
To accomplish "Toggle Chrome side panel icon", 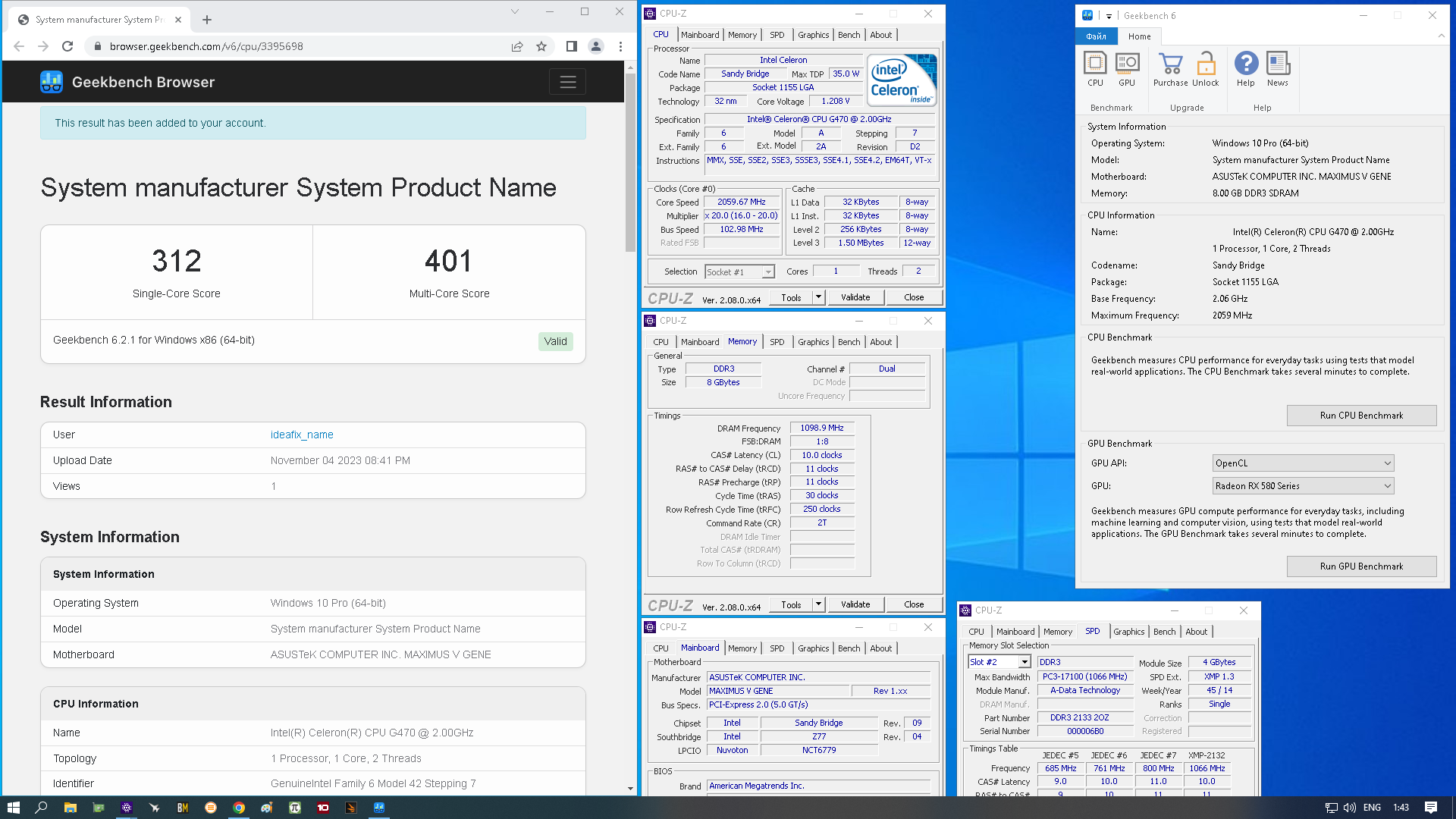I will click(x=572, y=46).
